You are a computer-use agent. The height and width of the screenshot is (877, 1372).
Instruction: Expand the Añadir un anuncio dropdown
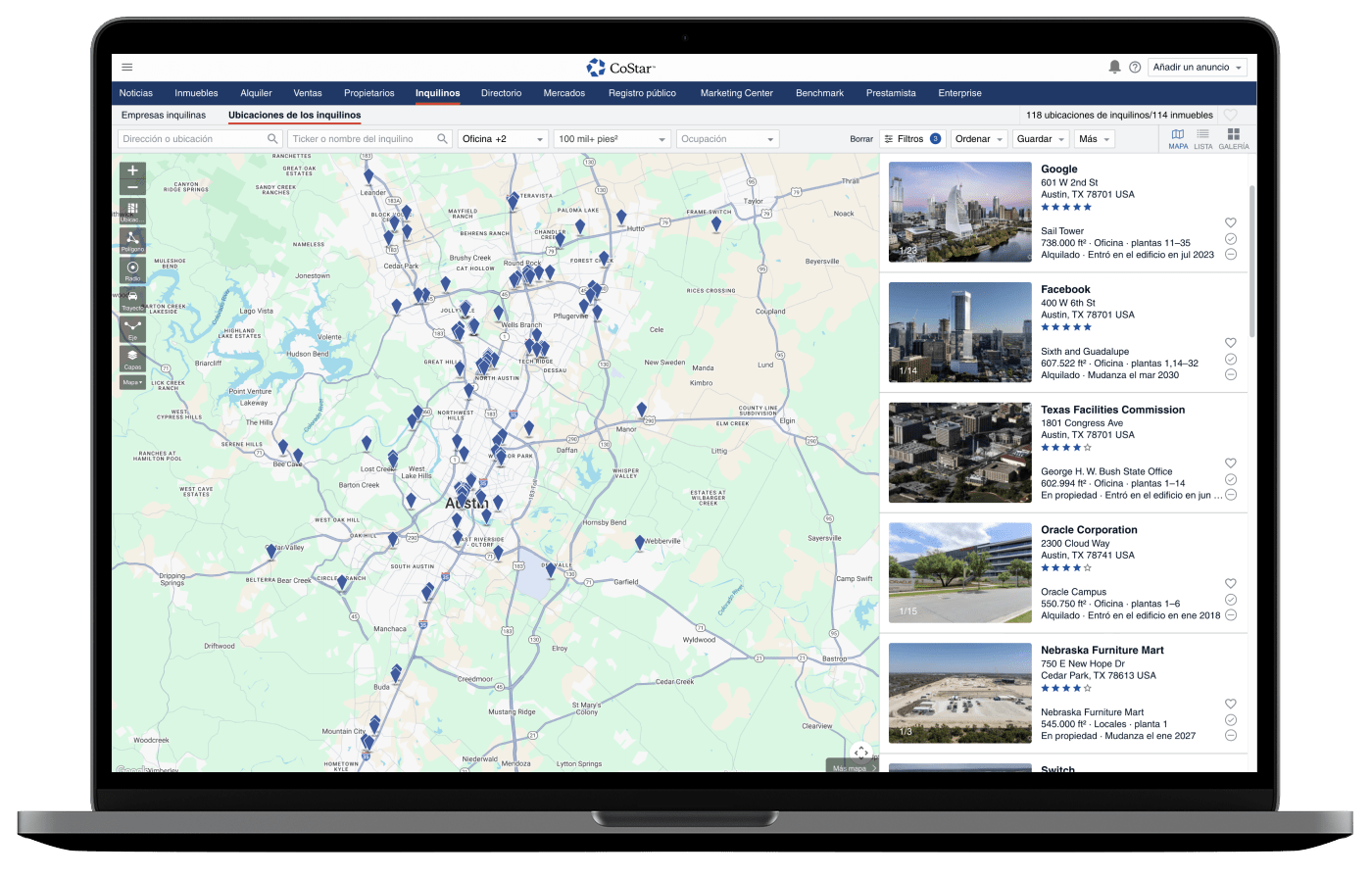pos(1198,68)
